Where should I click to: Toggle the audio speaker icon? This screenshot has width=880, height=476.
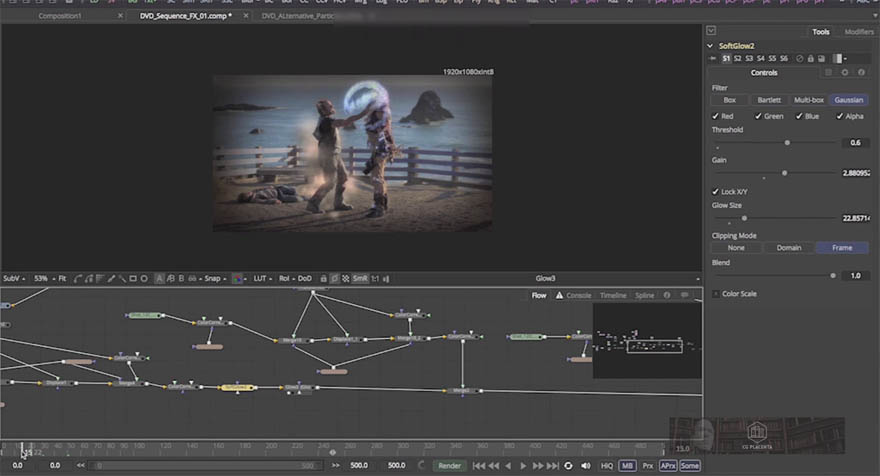585,465
